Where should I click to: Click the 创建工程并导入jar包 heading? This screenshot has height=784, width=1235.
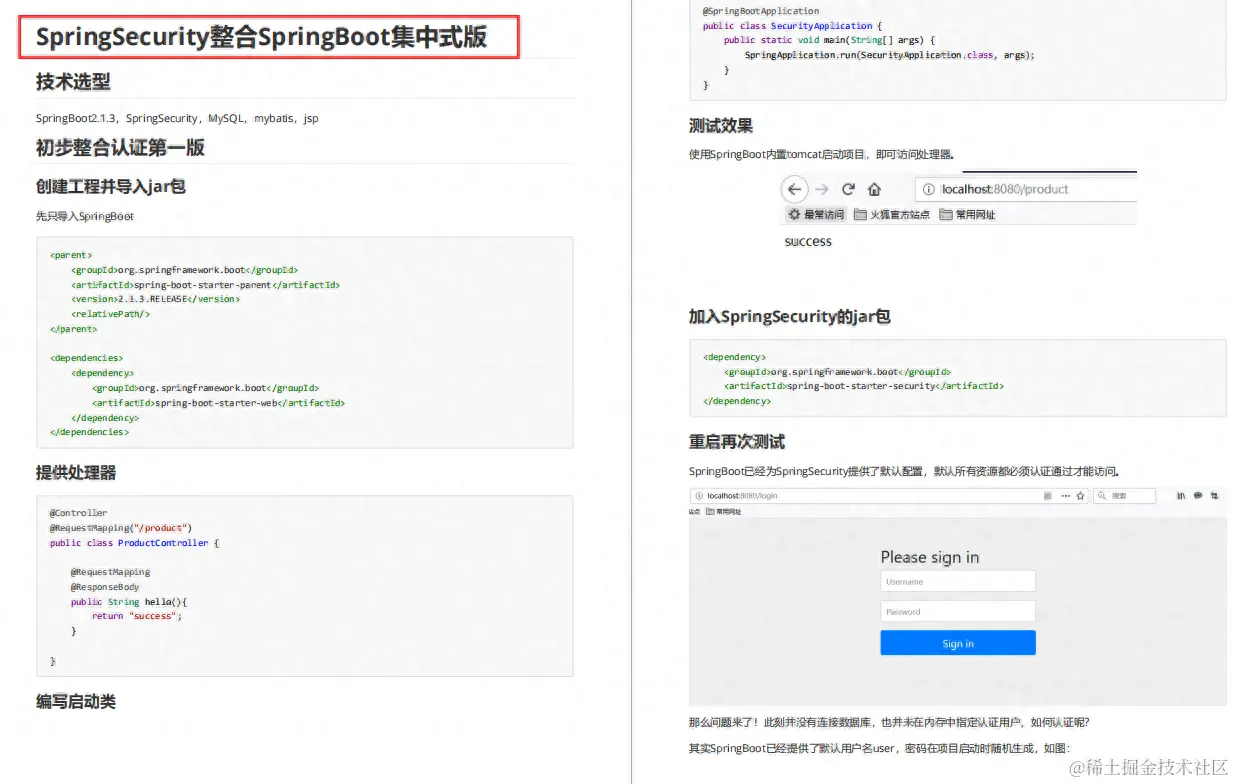[111, 186]
